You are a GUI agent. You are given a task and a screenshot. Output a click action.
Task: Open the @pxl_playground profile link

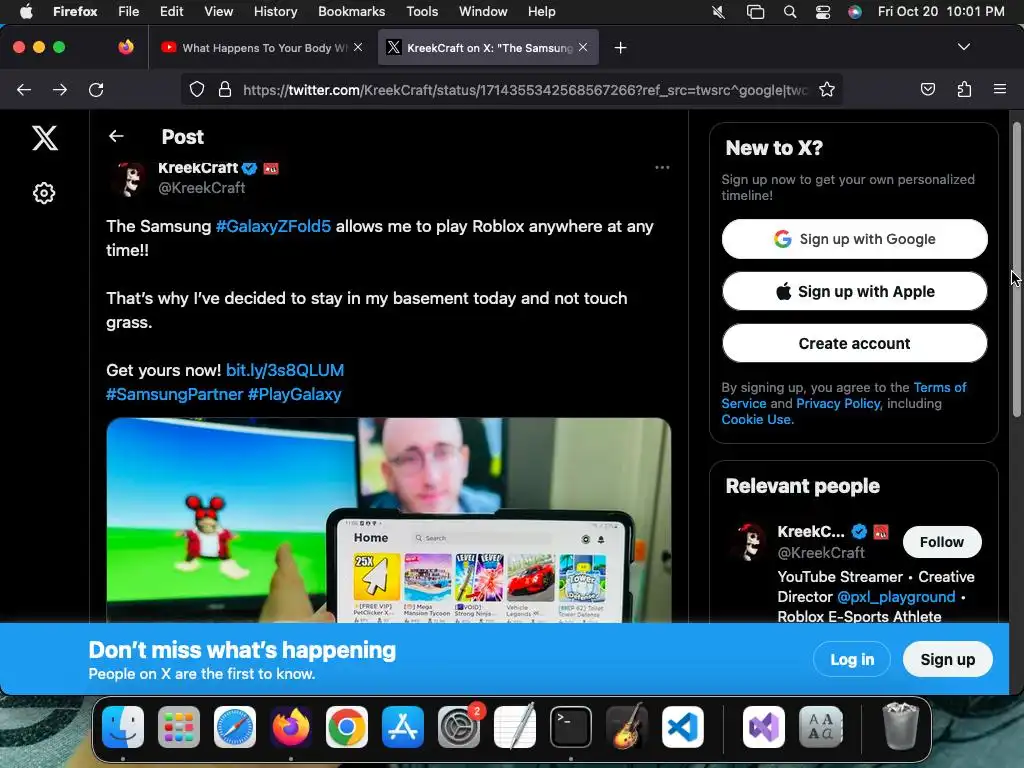(x=896, y=597)
